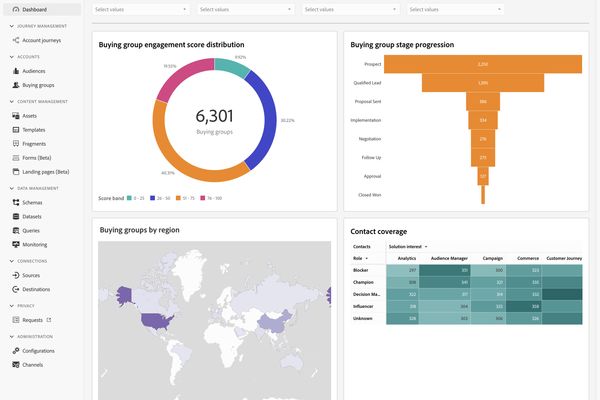Open the Templates page
This screenshot has height=400, width=600.
pyautogui.click(x=34, y=130)
